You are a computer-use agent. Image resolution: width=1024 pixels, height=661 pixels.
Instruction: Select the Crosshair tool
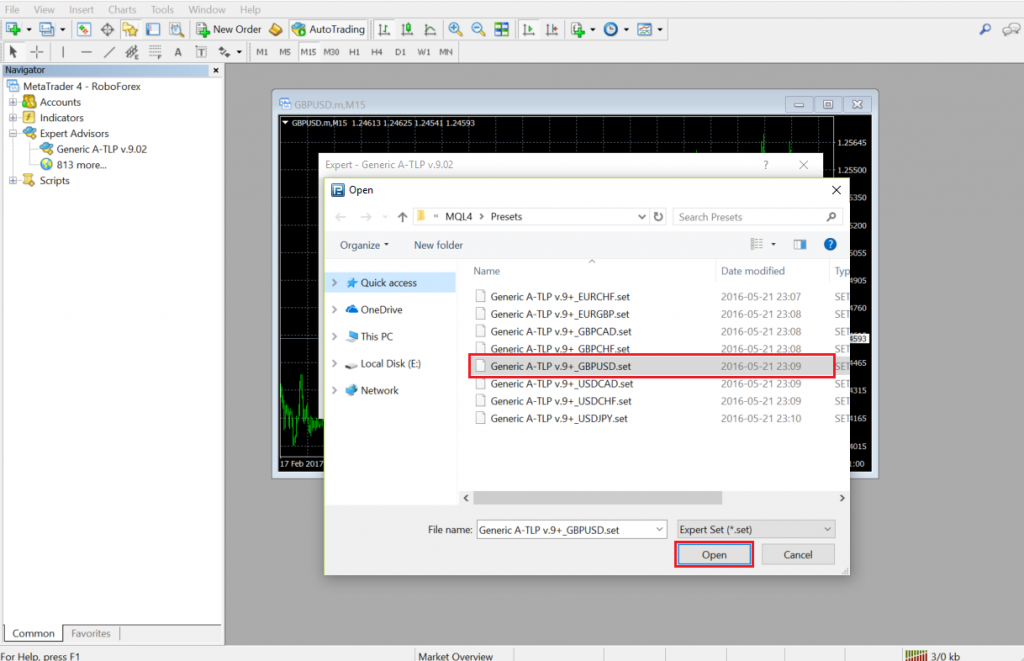point(37,52)
